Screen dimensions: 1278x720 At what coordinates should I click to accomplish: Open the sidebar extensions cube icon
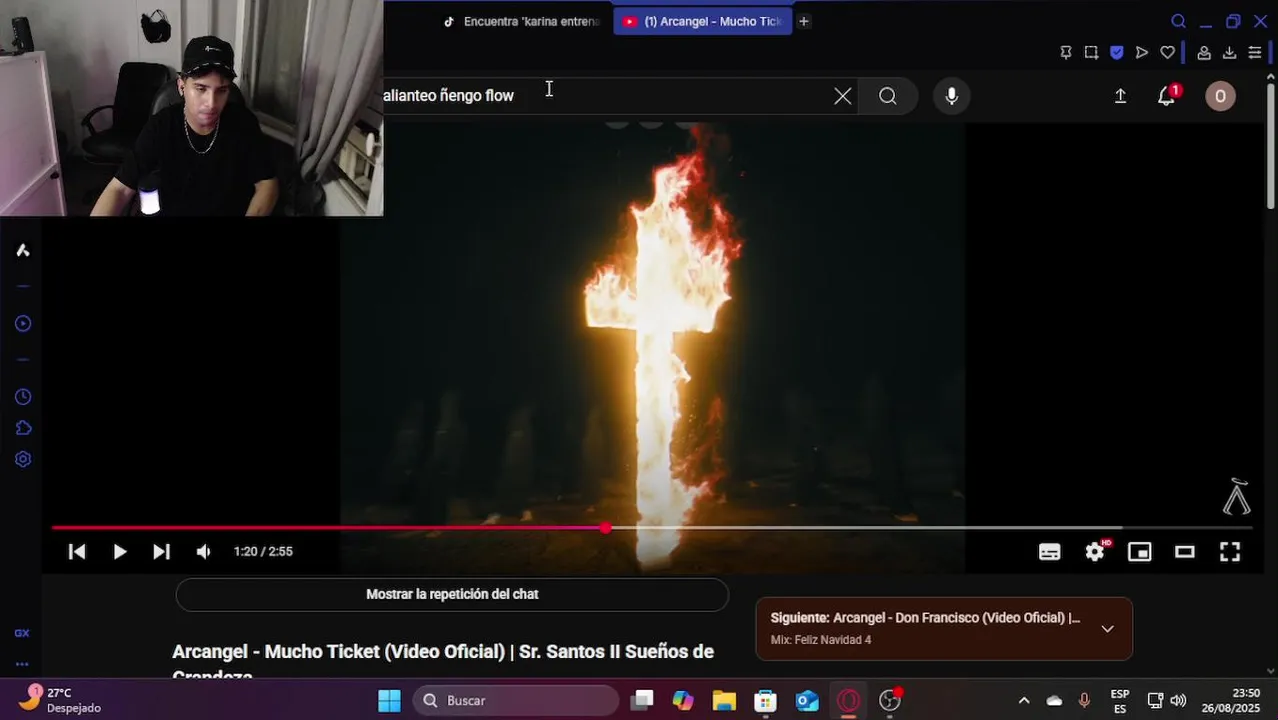[x=23, y=429]
